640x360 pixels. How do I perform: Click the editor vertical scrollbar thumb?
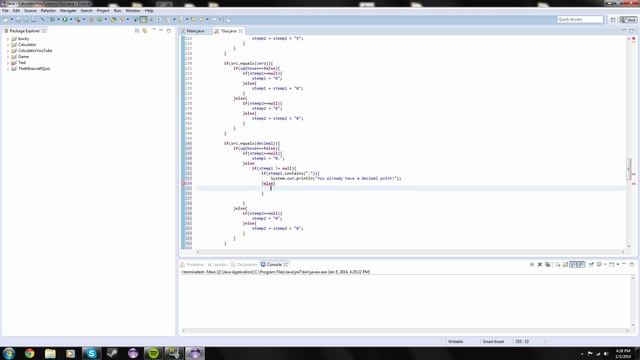(x=629, y=169)
